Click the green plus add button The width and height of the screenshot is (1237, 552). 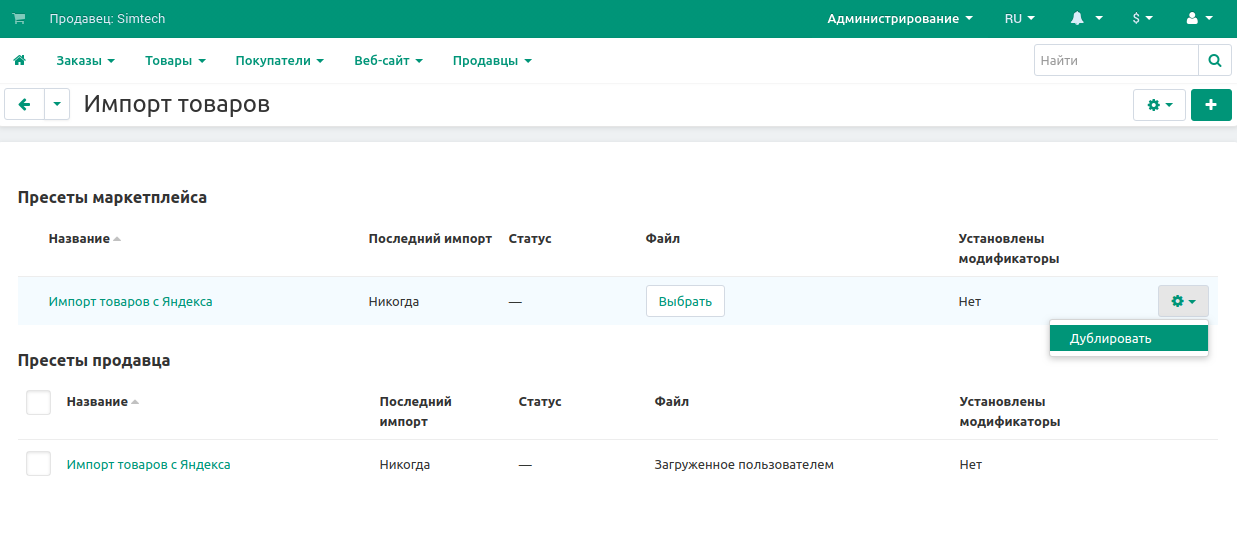(x=1211, y=105)
